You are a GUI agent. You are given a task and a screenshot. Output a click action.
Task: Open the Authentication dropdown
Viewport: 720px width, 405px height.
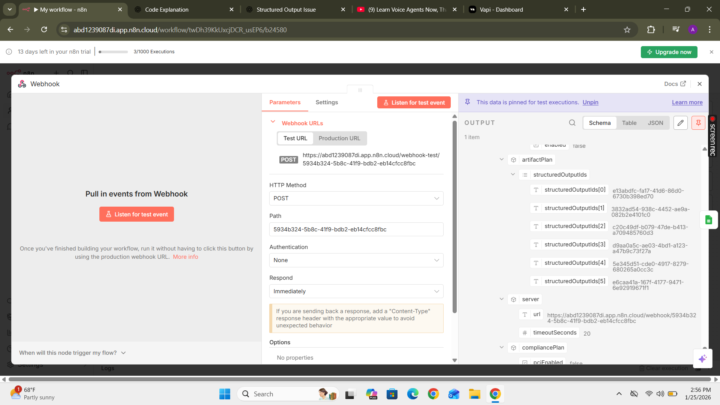[356, 260]
